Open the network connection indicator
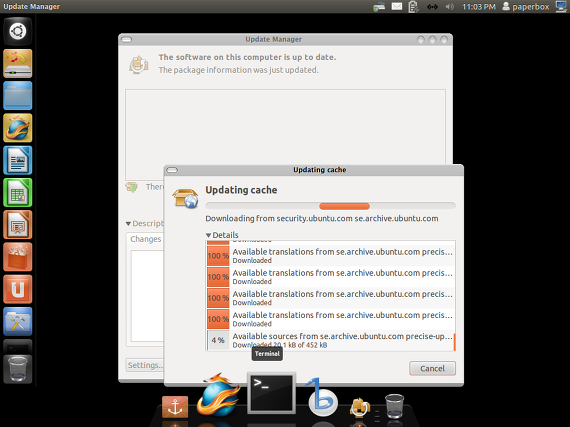Screen dimensions: 570x427 432,7
